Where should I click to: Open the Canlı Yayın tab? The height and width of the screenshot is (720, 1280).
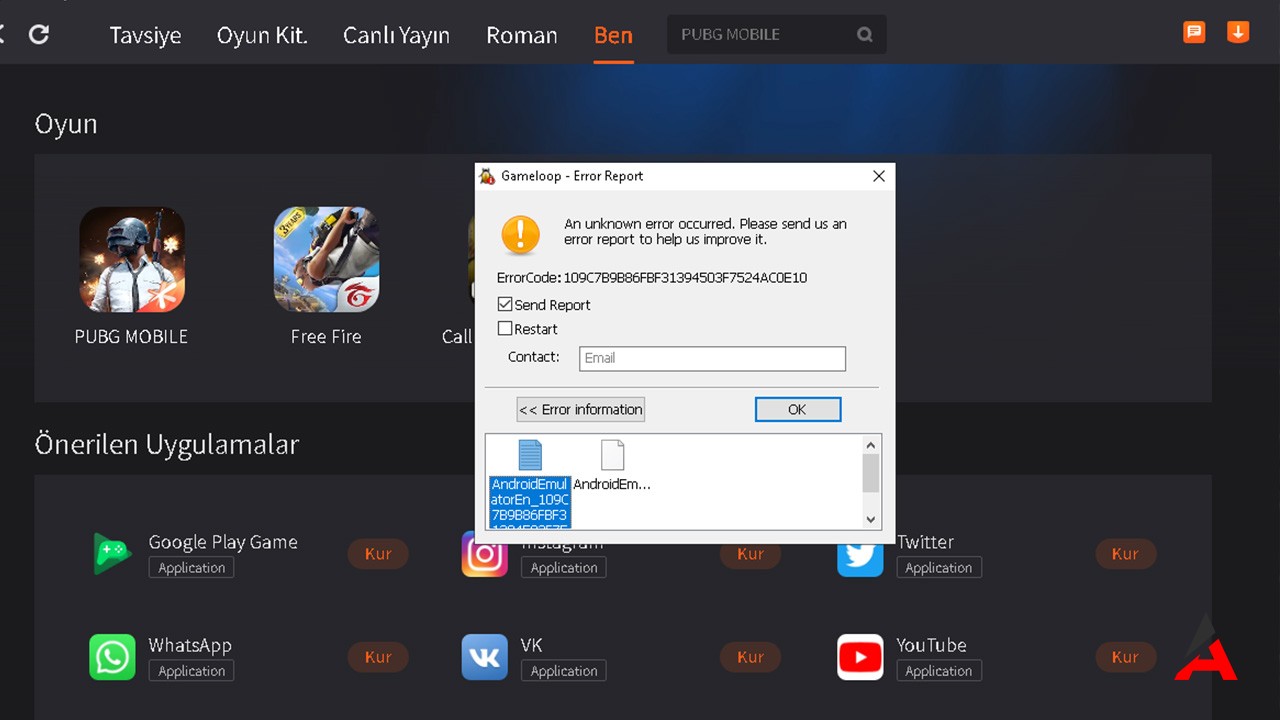point(396,35)
